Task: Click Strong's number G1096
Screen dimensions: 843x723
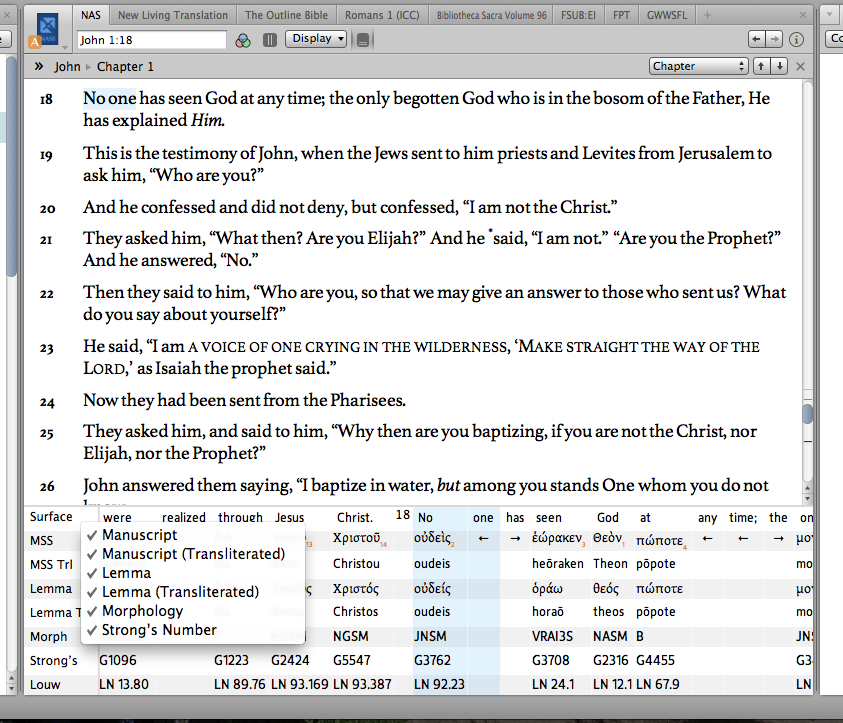Action: pyautogui.click(x=118, y=660)
